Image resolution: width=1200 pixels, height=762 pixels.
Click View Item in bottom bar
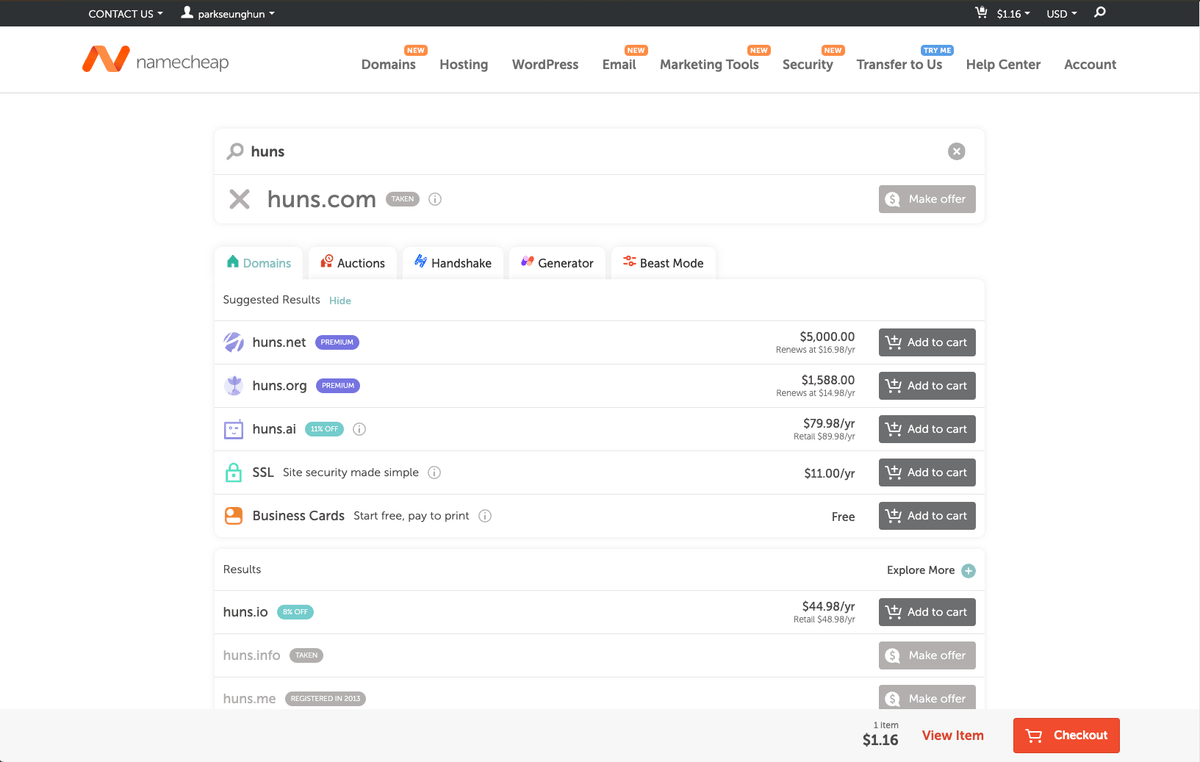point(953,735)
